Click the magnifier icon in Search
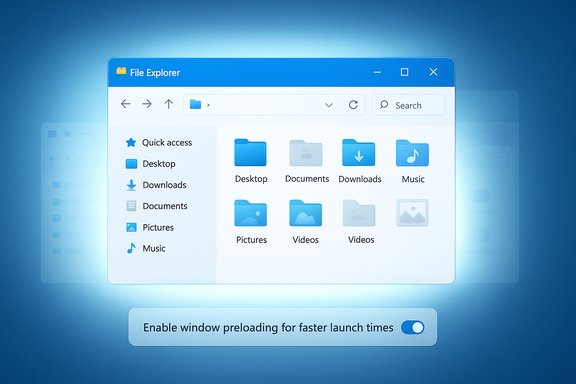Image resolution: width=576 pixels, height=384 pixels. click(x=384, y=105)
